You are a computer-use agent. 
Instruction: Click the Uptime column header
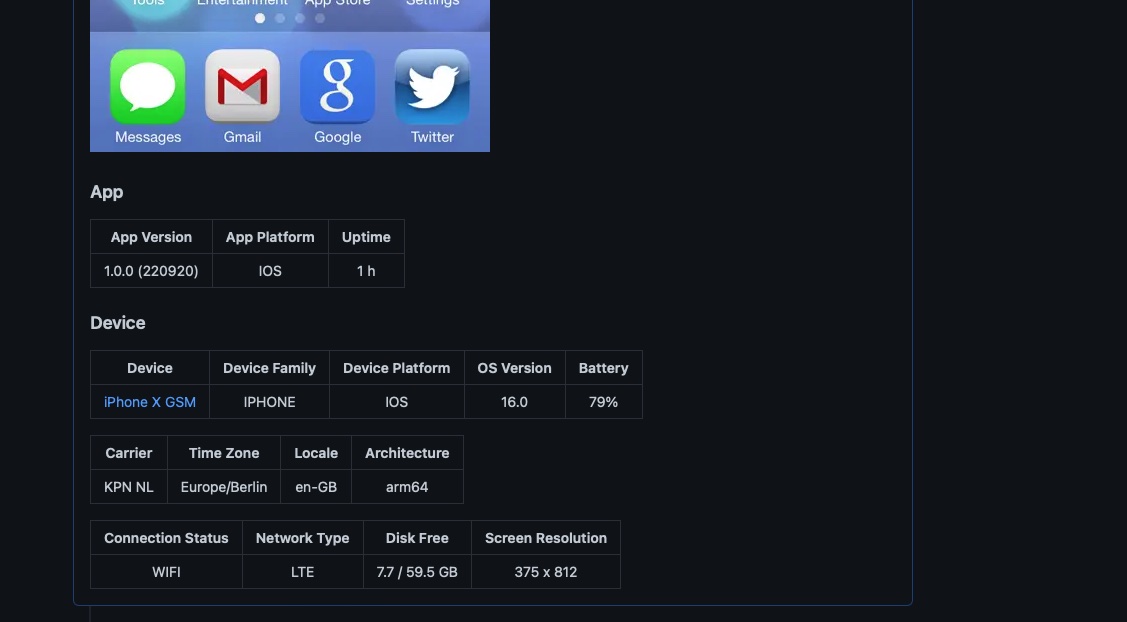[366, 237]
